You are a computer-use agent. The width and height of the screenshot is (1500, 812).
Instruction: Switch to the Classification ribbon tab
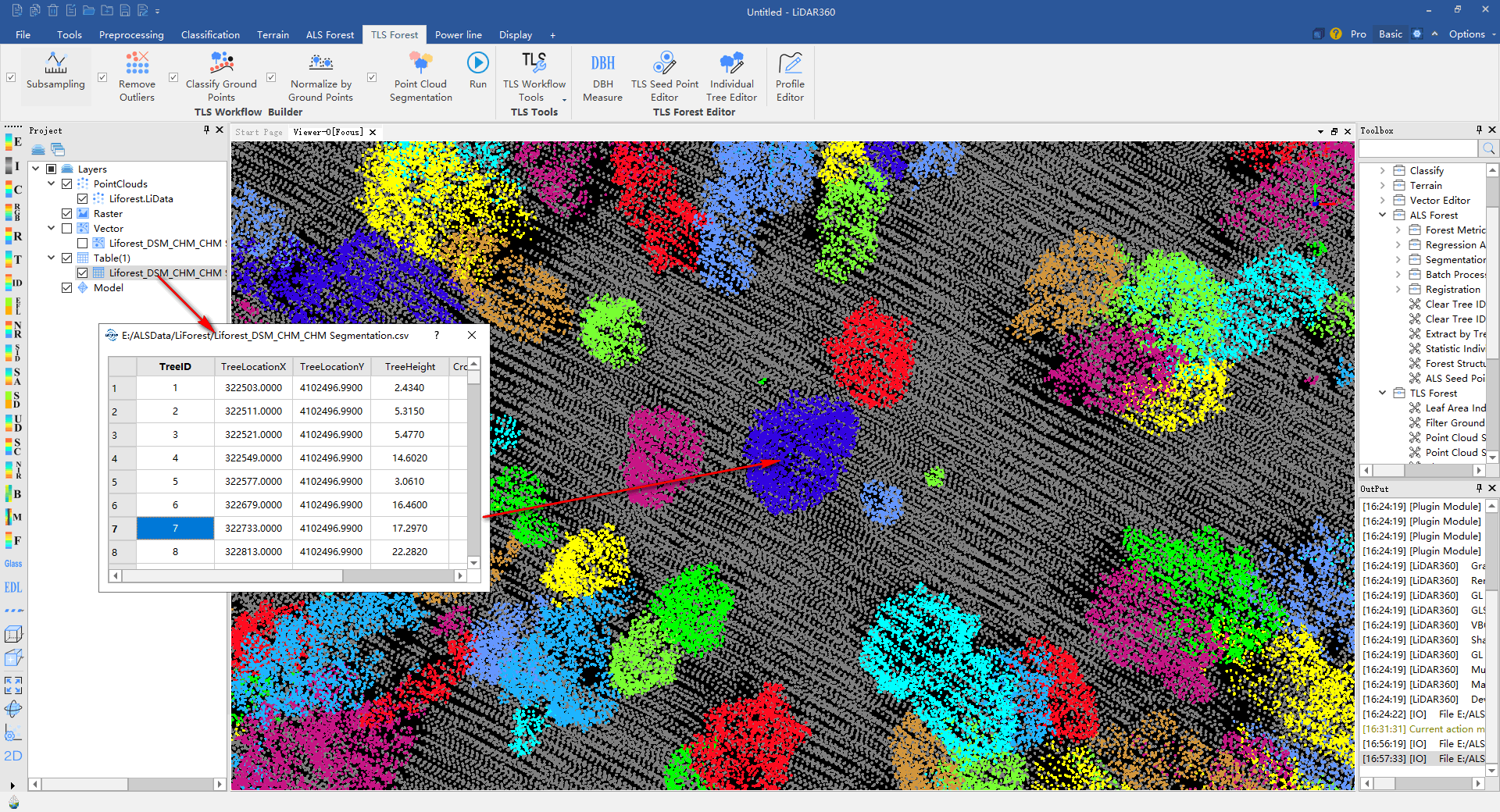210,34
